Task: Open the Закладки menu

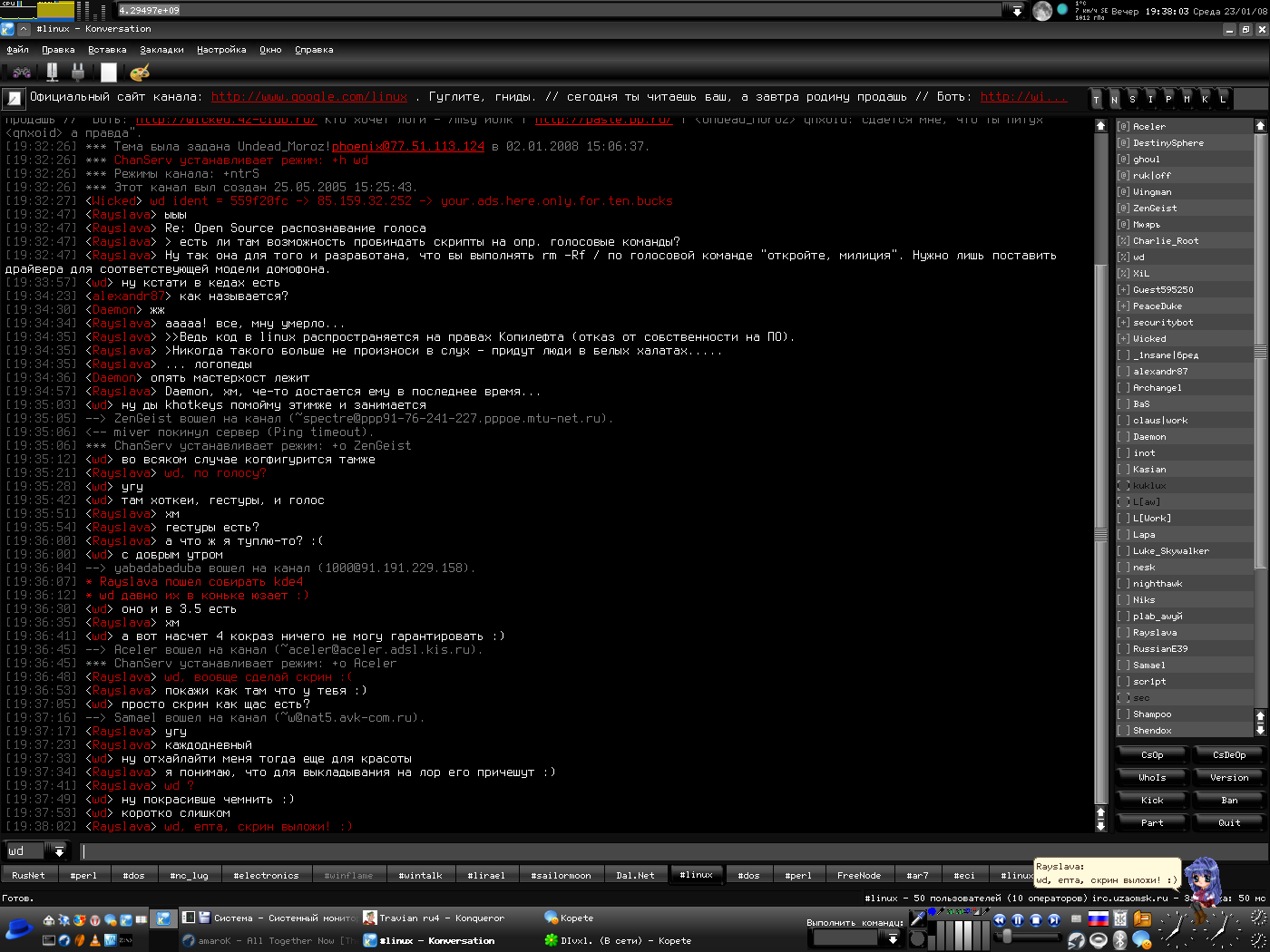Action: click(161, 50)
